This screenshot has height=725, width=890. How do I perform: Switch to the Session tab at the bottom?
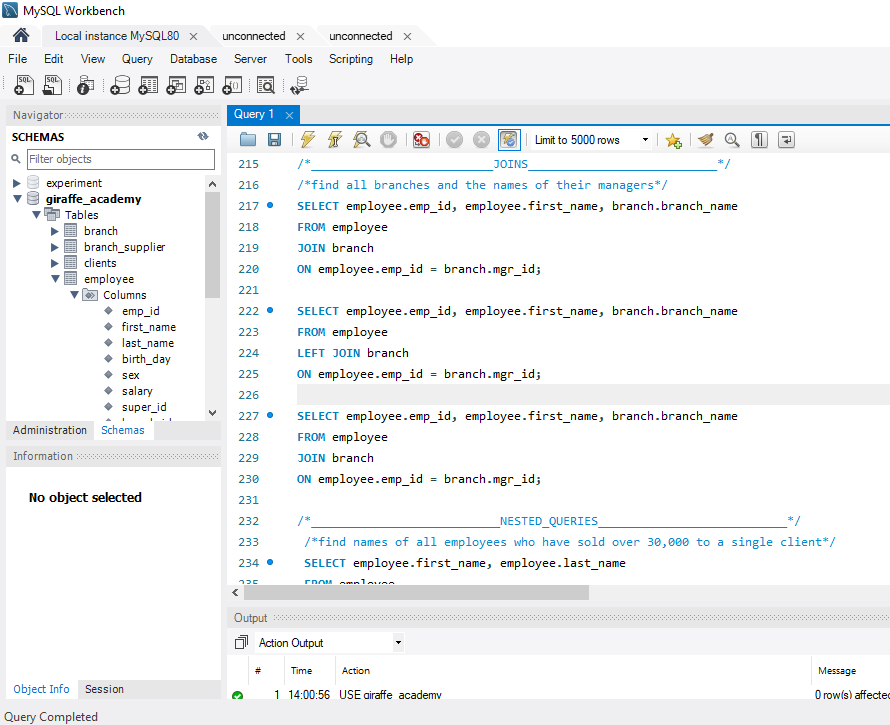tap(104, 689)
